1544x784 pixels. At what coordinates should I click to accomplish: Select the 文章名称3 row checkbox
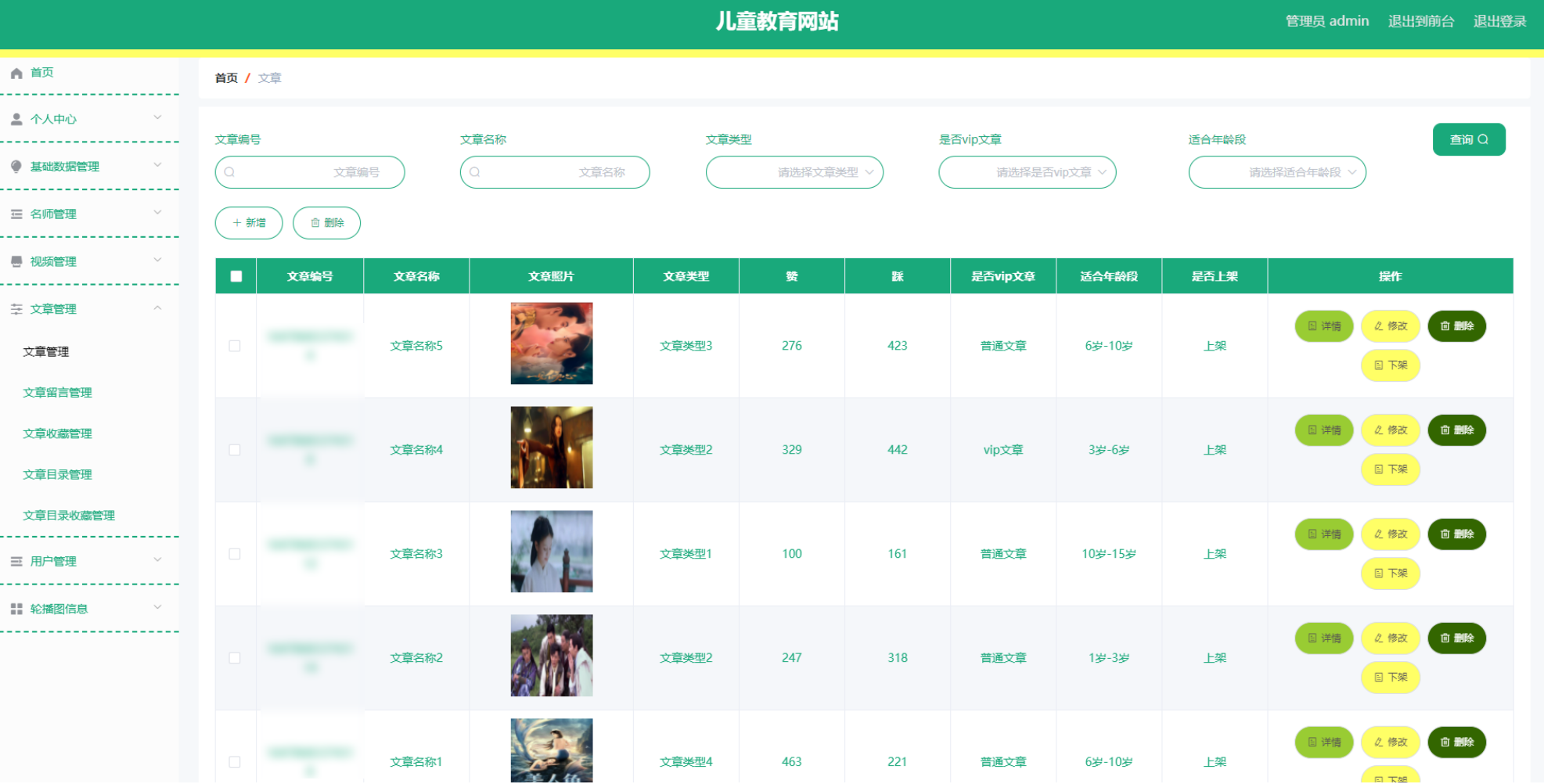pos(235,554)
